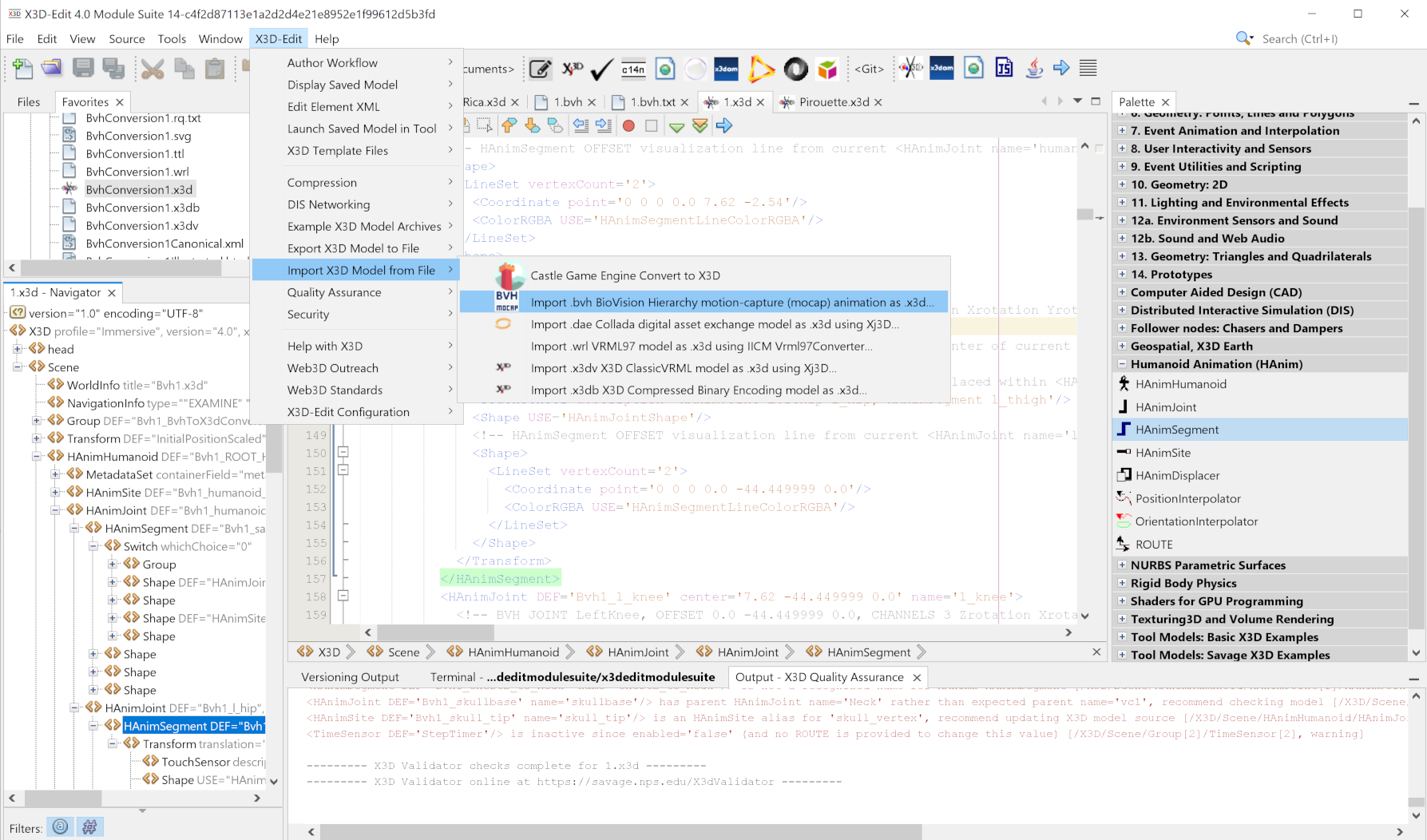Viewport: 1427px width, 840px height.
Task: Select the HAnimHumanoid palette node
Action: pyautogui.click(x=1180, y=384)
